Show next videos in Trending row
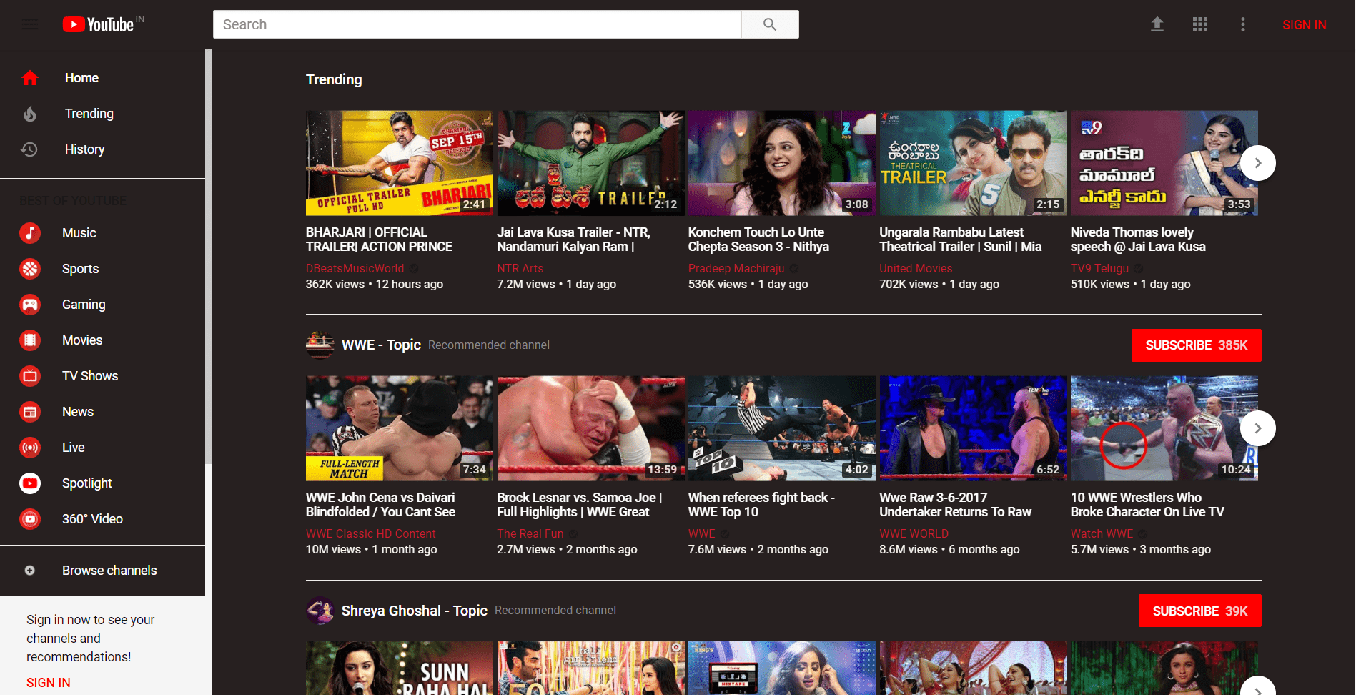The height and width of the screenshot is (695, 1356). point(1258,163)
